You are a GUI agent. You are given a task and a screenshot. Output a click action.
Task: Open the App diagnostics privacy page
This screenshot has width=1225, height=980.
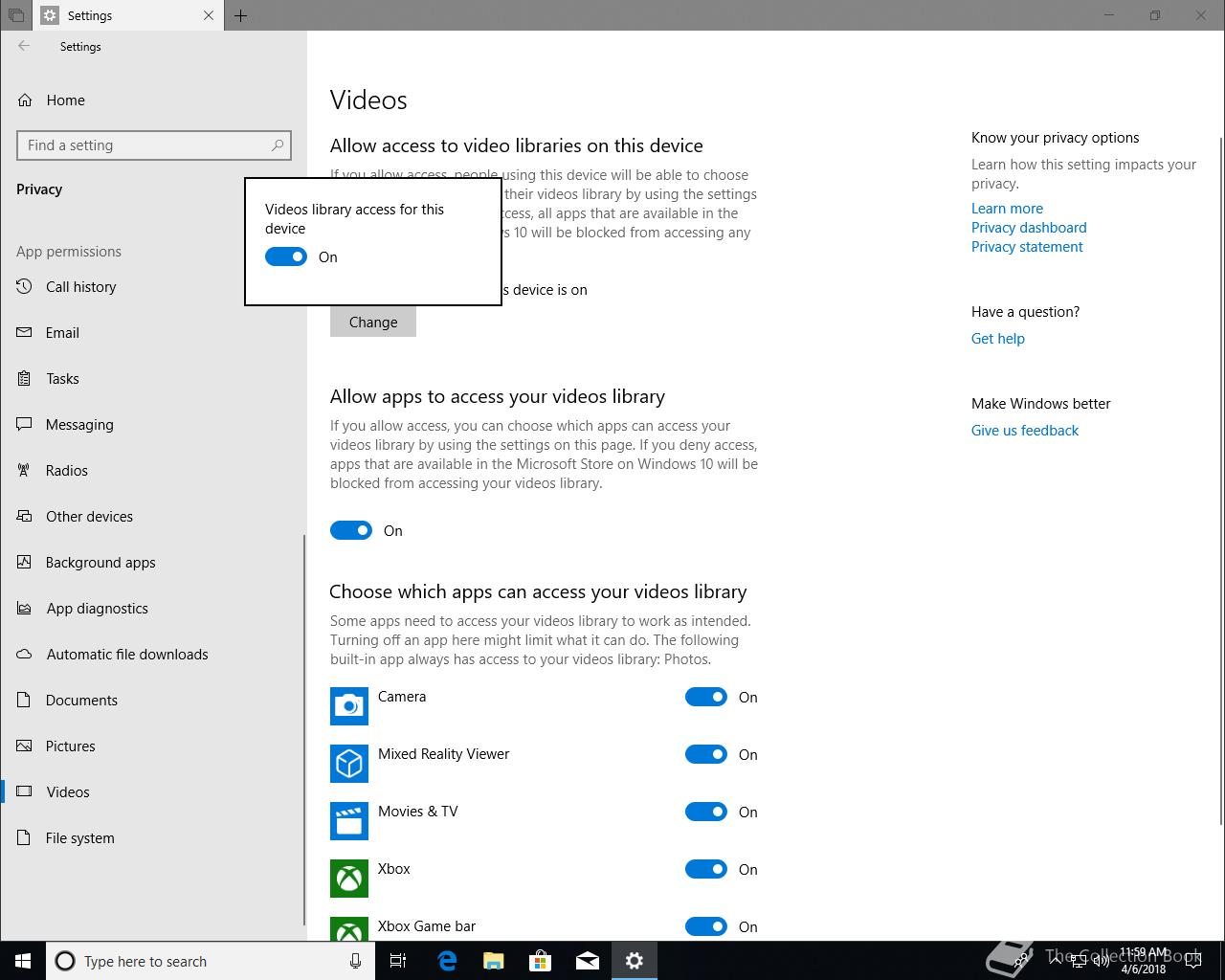pos(153,609)
